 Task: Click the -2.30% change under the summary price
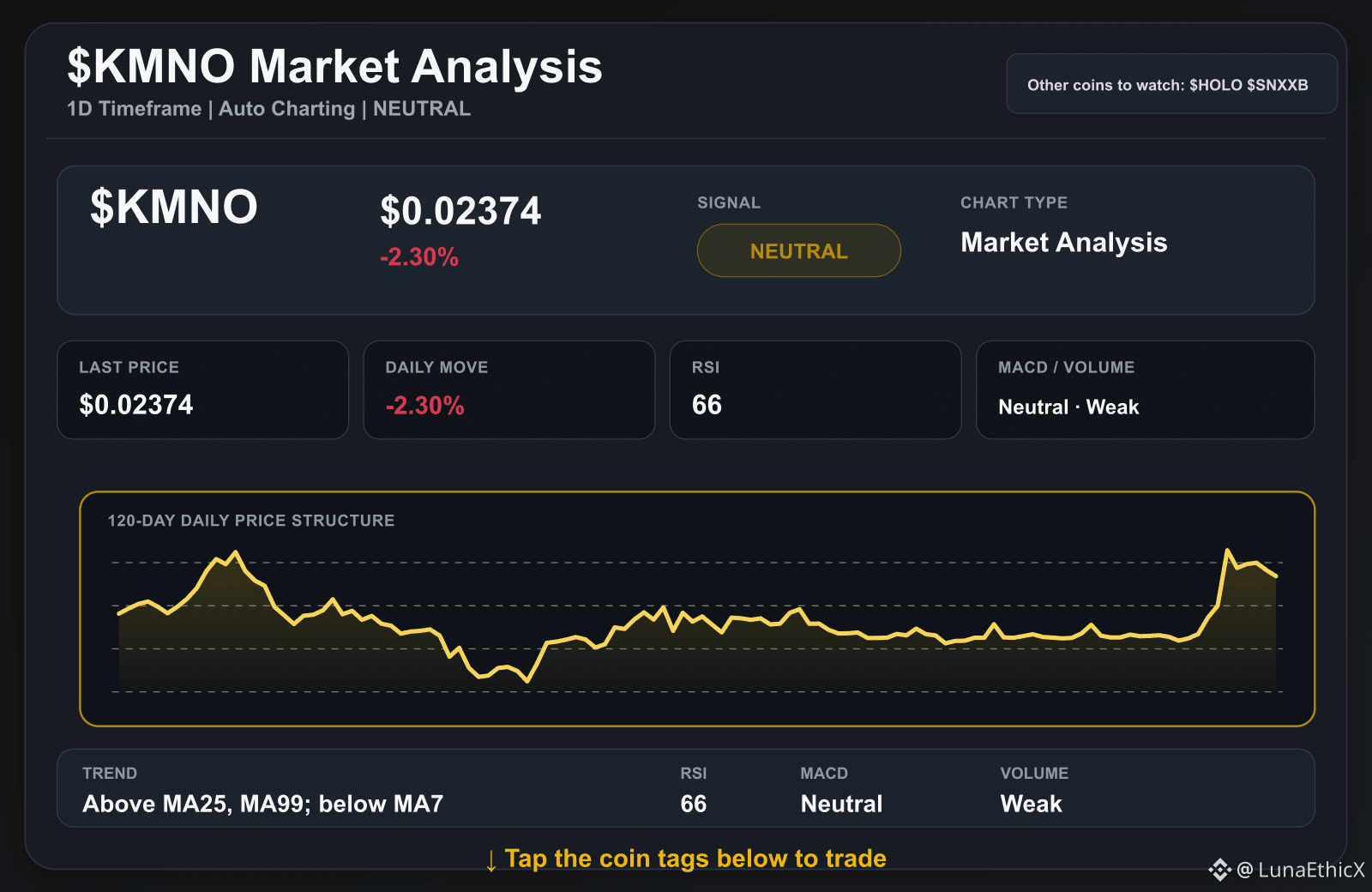[x=419, y=257]
